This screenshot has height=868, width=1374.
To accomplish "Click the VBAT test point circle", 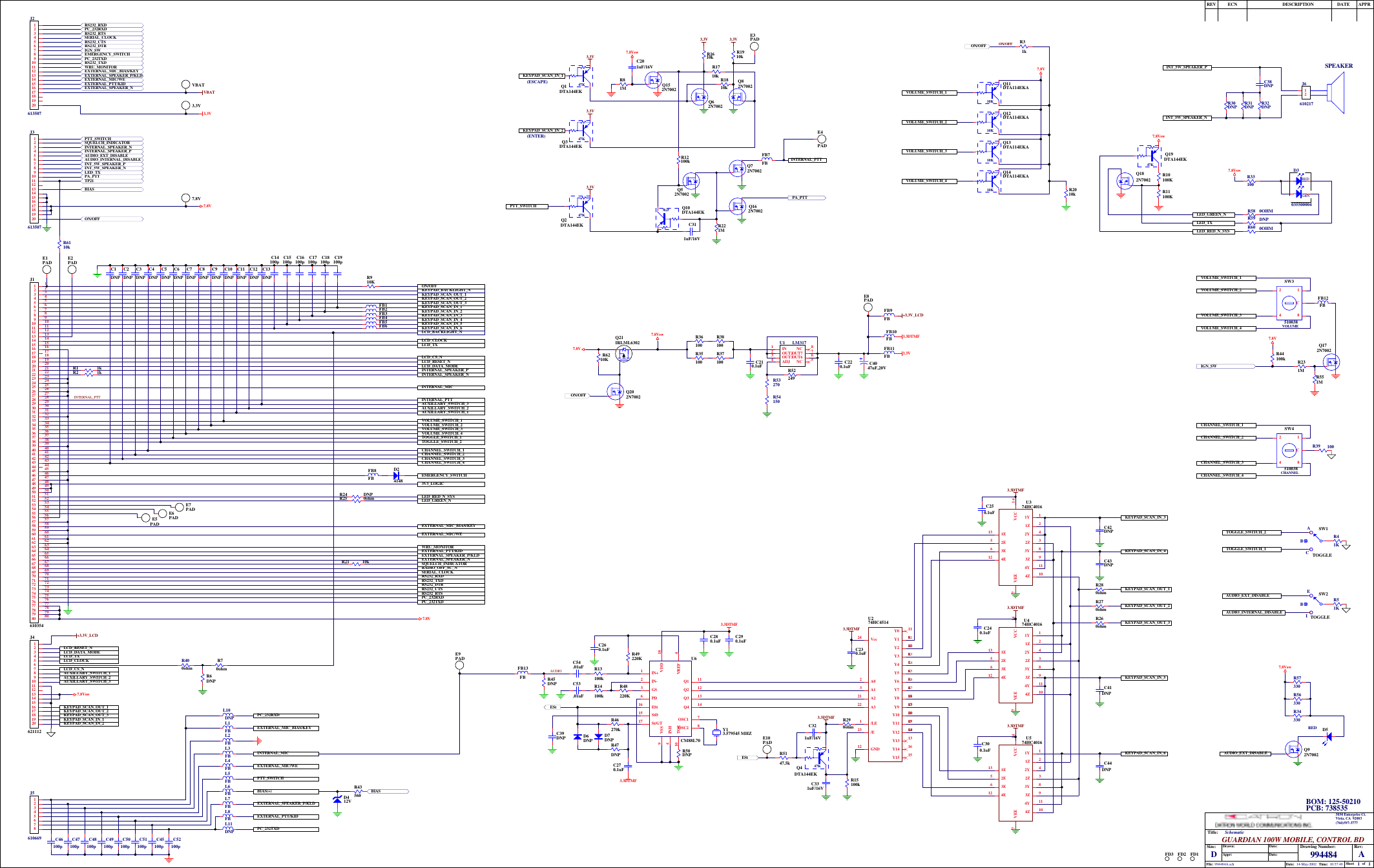I will (186, 85).
